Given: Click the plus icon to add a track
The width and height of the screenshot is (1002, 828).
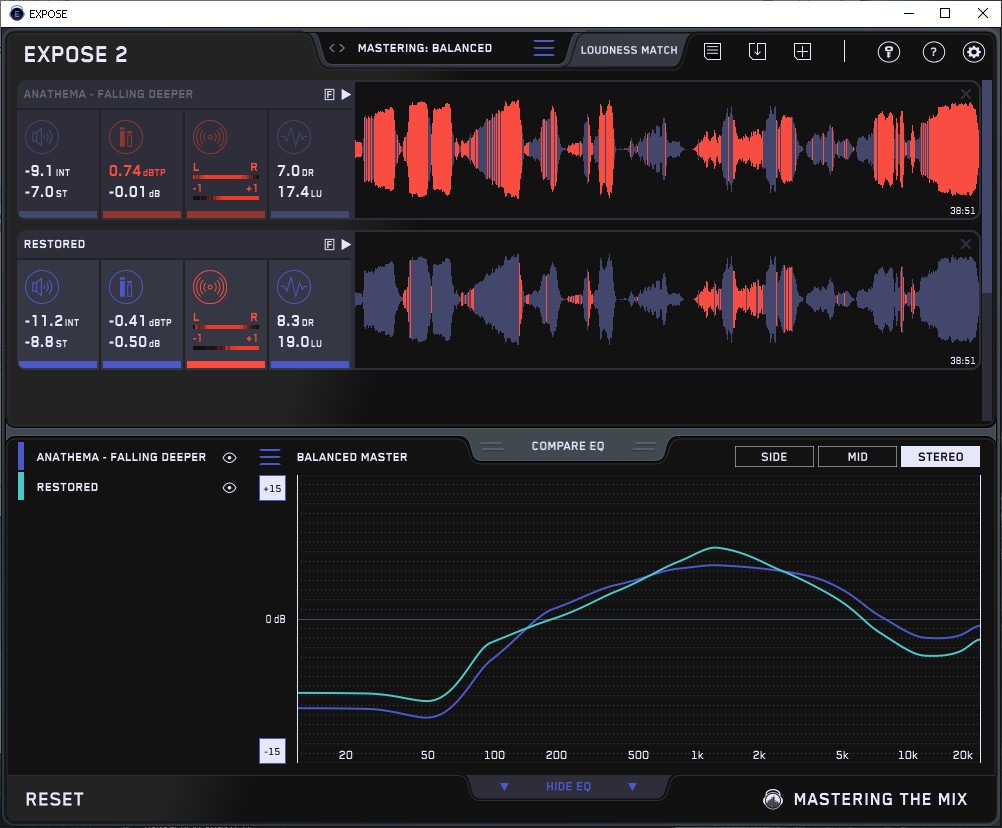Looking at the screenshot, I should (802, 51).
